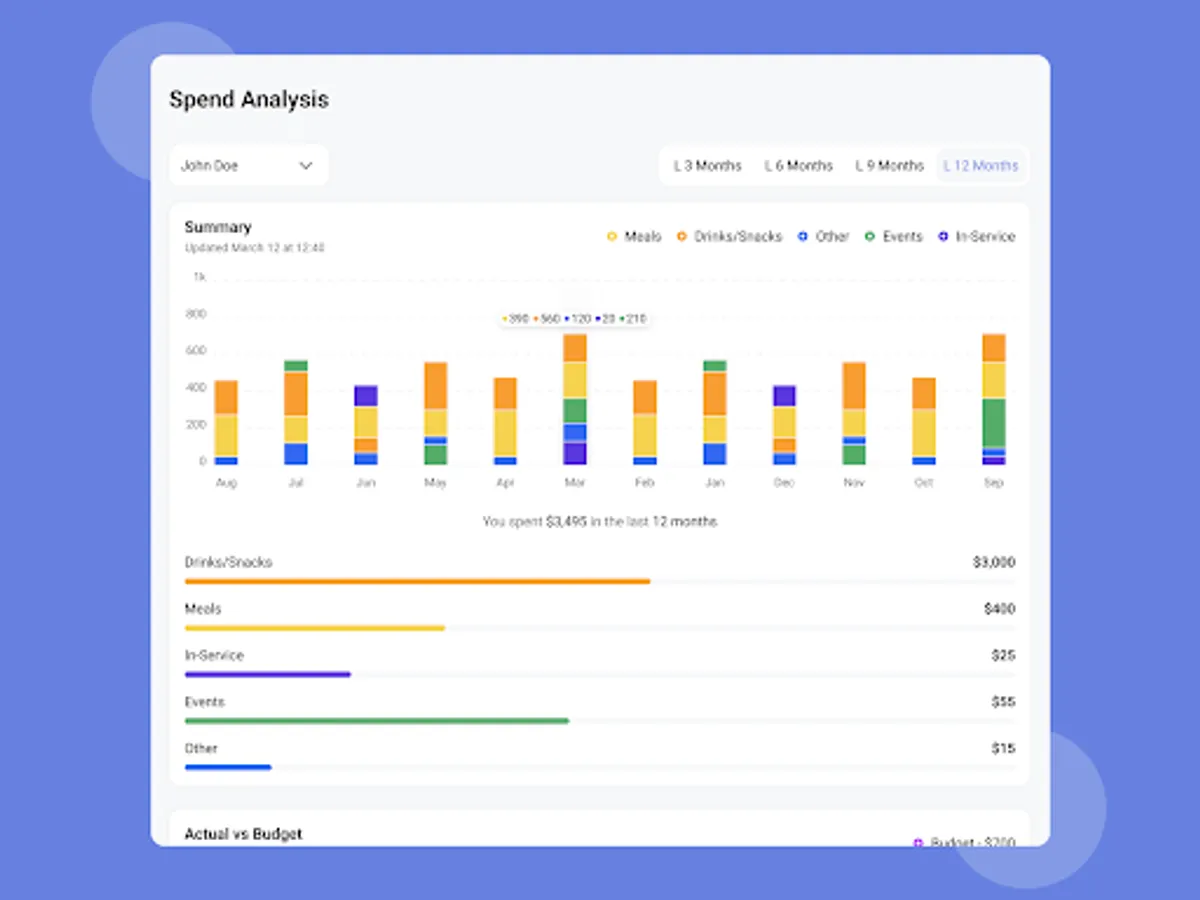
Task: Switch to the L 6 Months tab
Action: pos(798,166)
